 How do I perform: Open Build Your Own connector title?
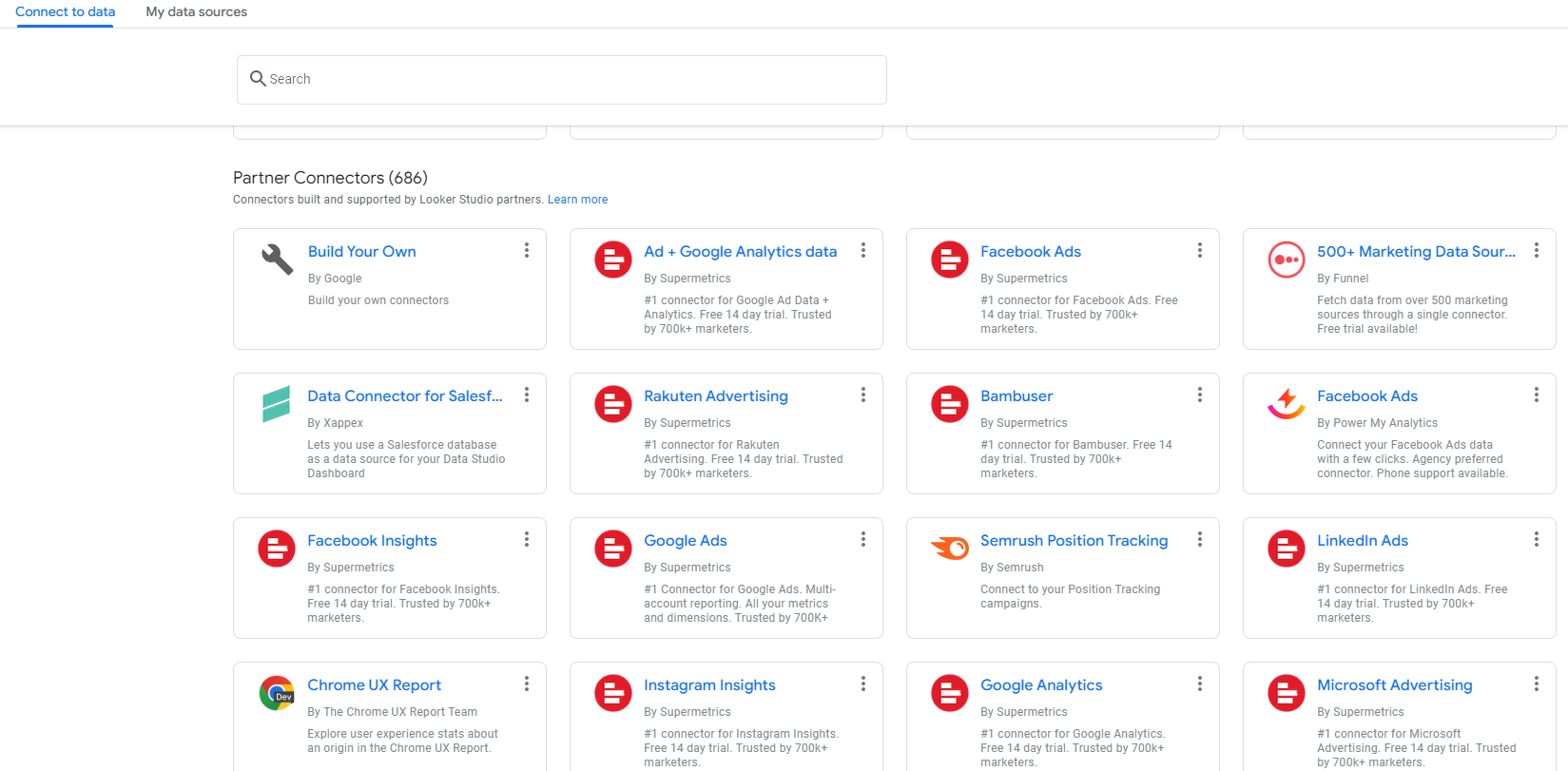pos(361,252)
